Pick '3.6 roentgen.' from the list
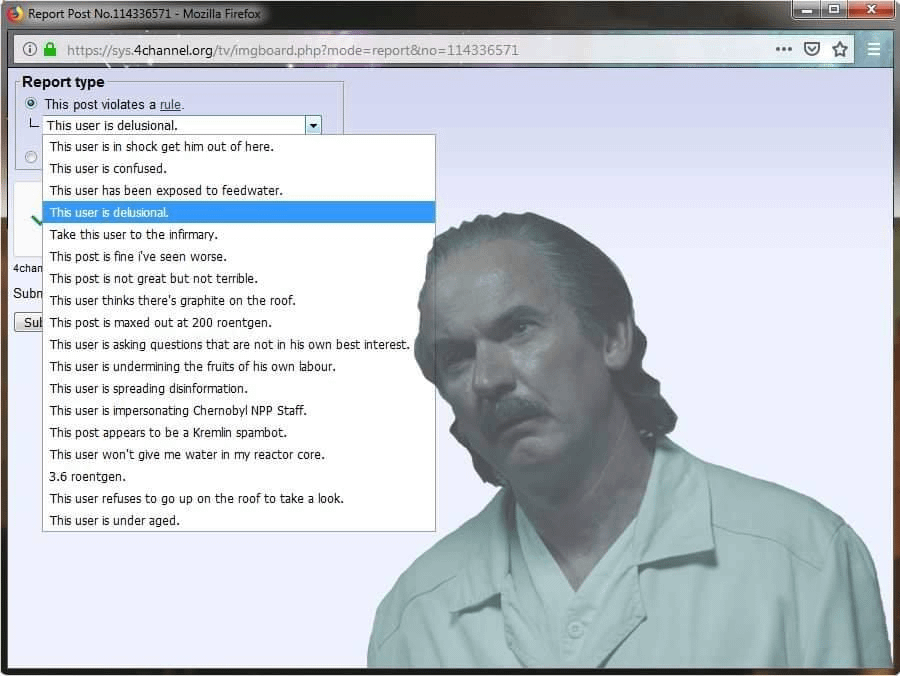Image resolution: width=900 pixels, height=676 pixels. point(239,477)
